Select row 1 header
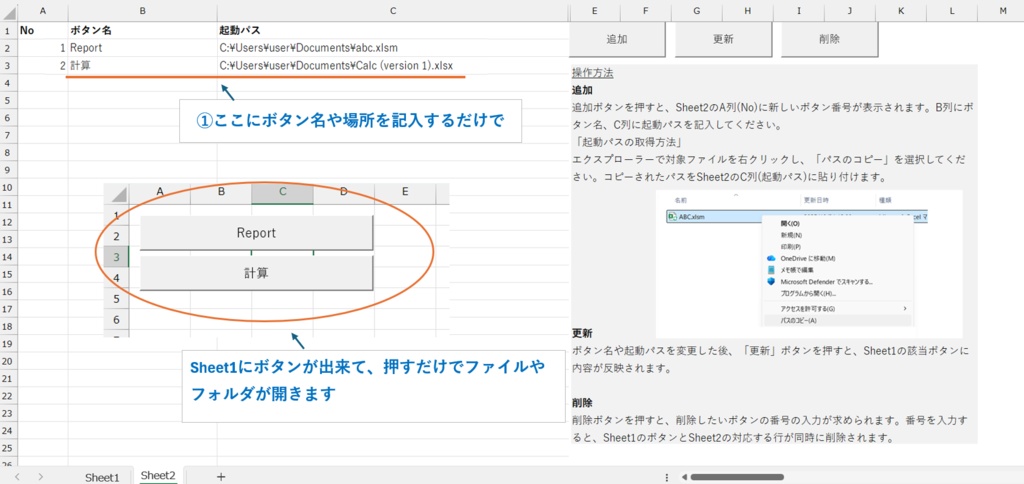 [8, 30]
